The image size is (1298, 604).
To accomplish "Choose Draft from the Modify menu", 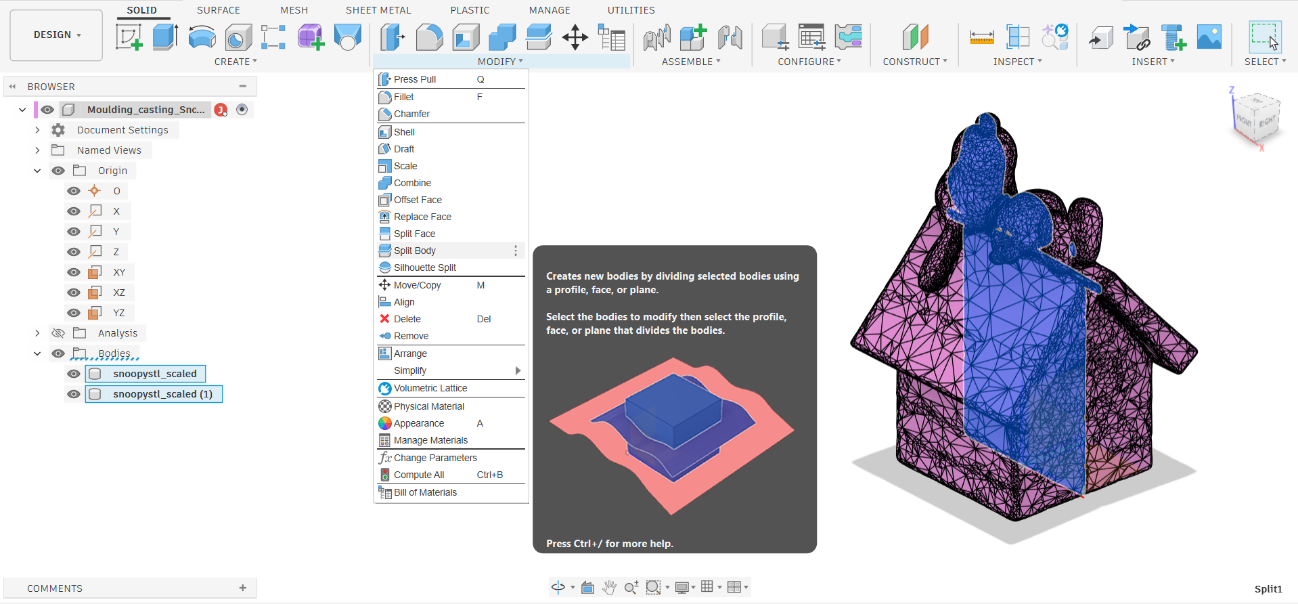I will (x=450, y=149).
